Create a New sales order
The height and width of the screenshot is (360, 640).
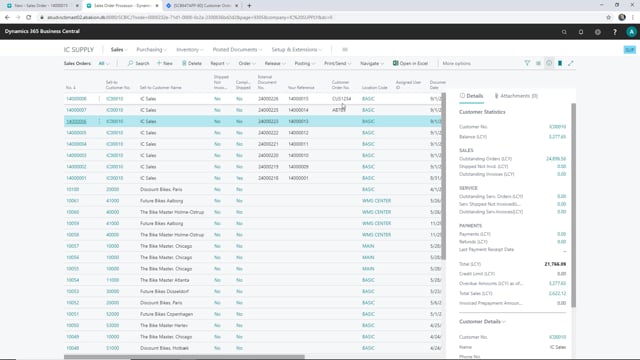point(165,63)
